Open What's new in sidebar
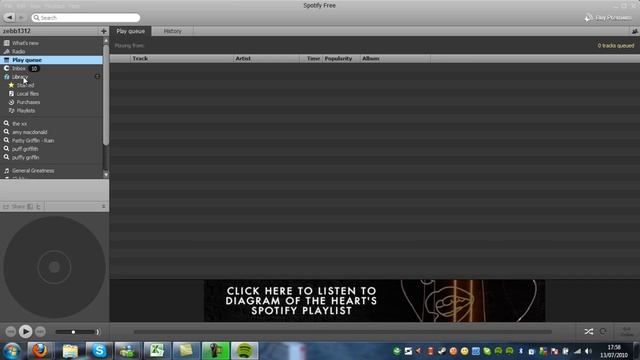This screenshot has width=640, height=360. pos(25,43)
